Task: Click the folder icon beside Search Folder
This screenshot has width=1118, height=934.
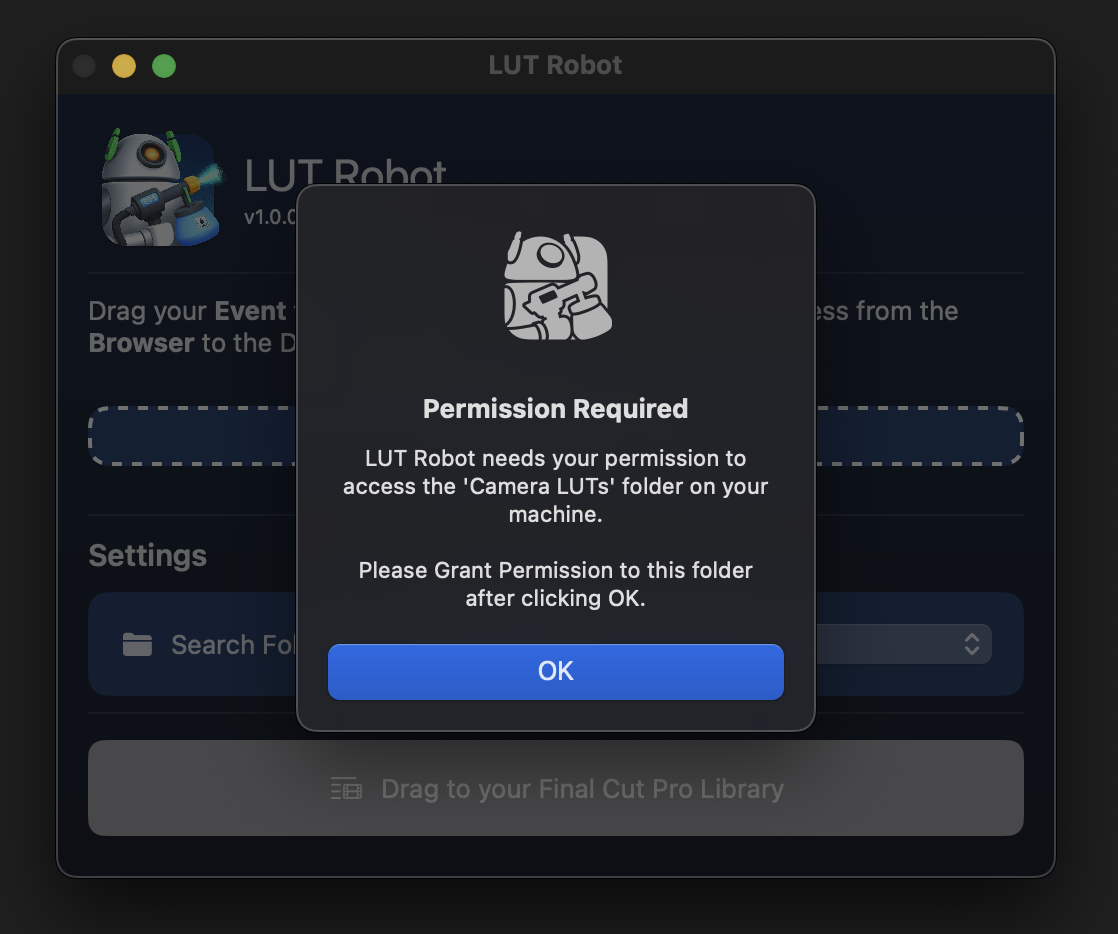Action: pyautogui.click(x=137, y=645)
